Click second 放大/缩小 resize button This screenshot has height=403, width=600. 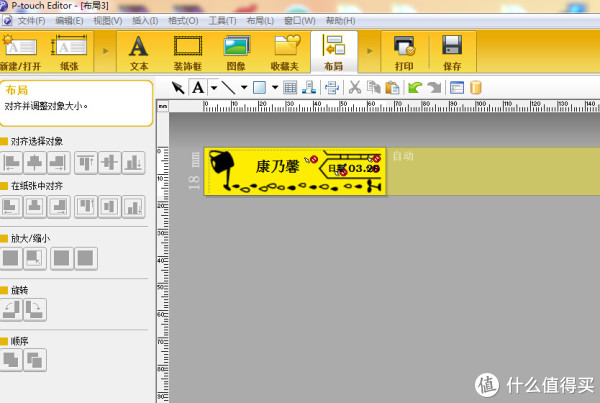35,258
